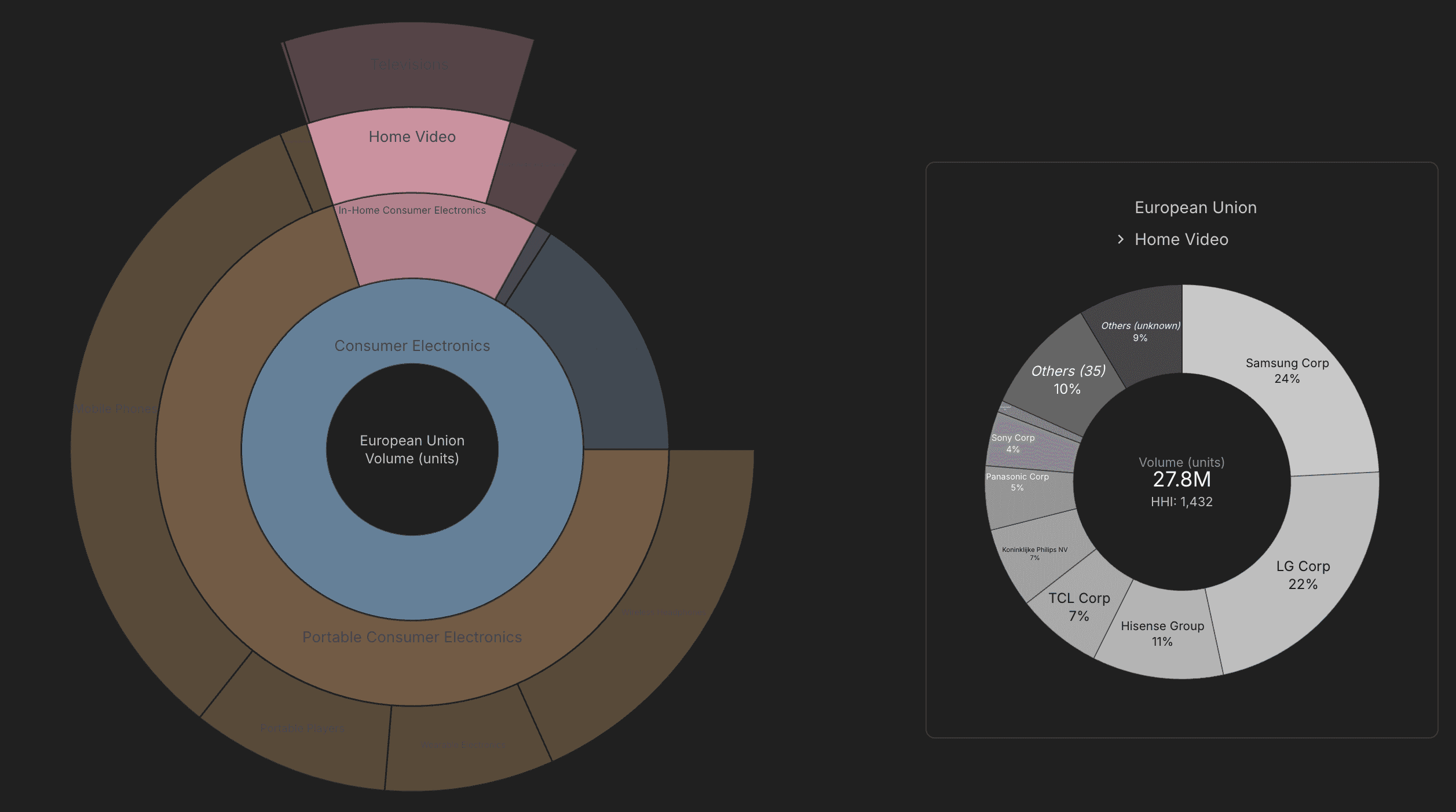The height and width of the screenshot is (812, 1456).
Task: Click the sunburst center European Union circle
Action: coord(412,450)
